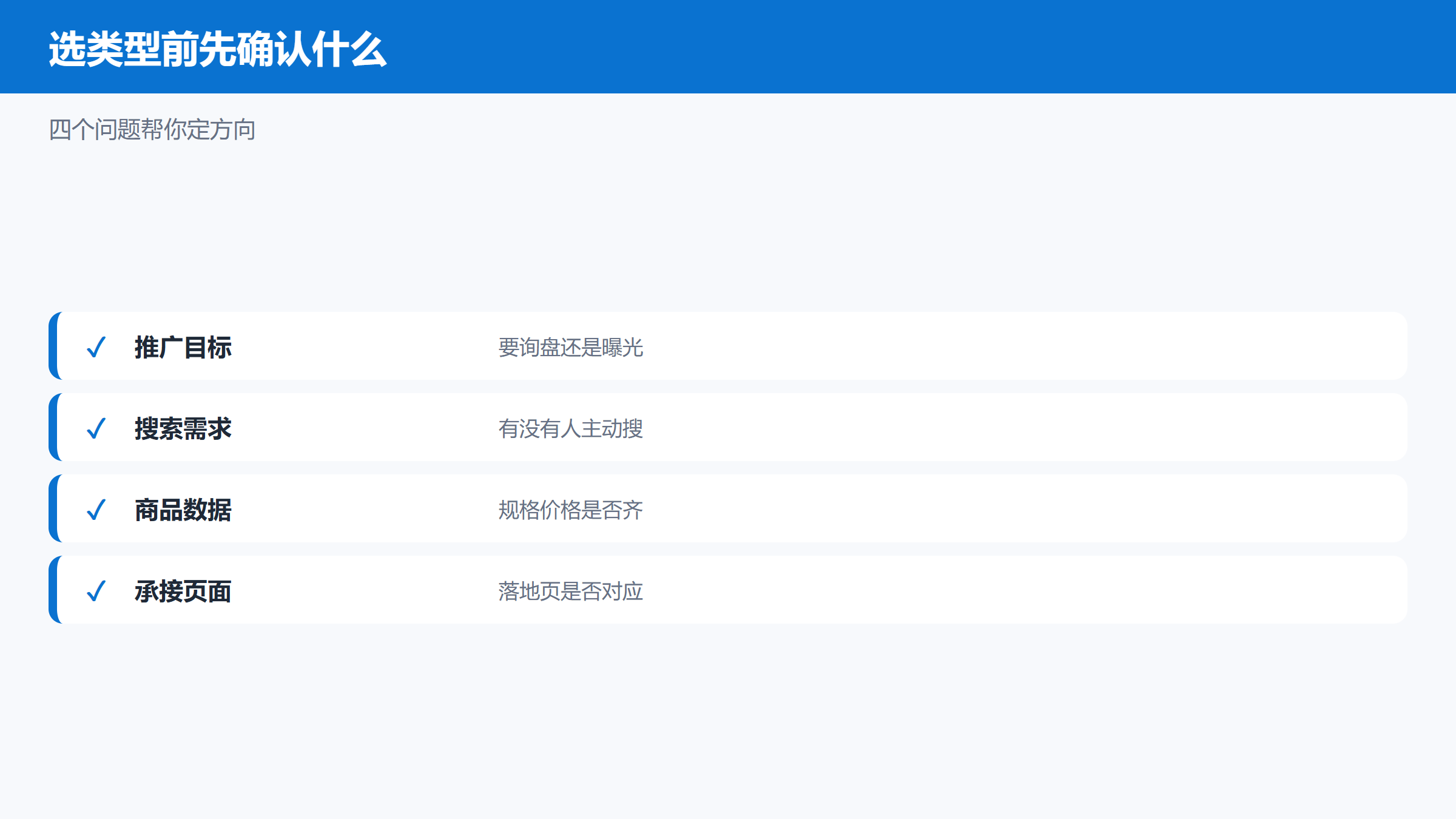Click the description 规格价格是否齐
This screenshot has width=1456, height=819.
(x=571, y=510)
